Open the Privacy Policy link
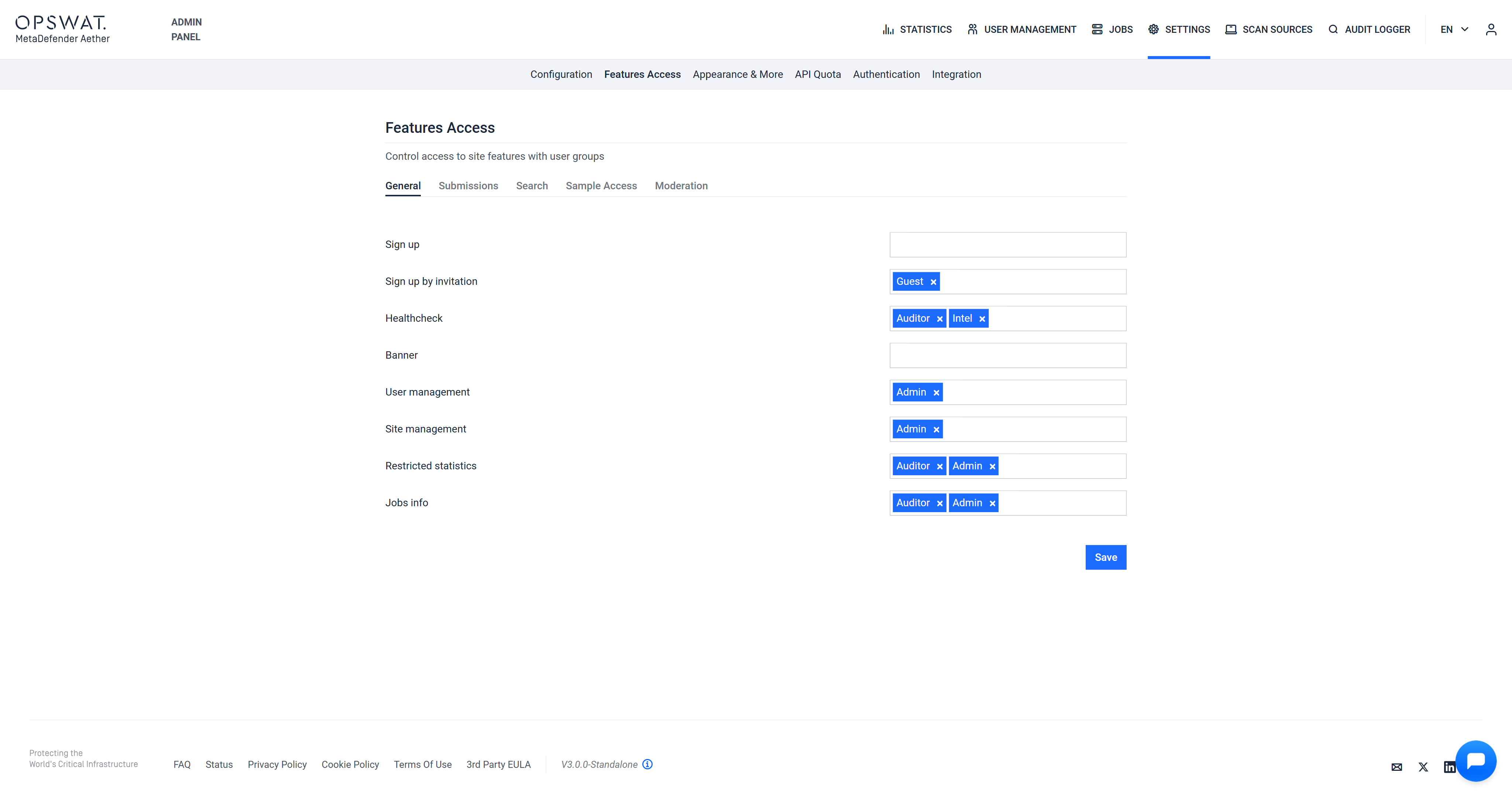1512x797 pixels. pos(277,764)
